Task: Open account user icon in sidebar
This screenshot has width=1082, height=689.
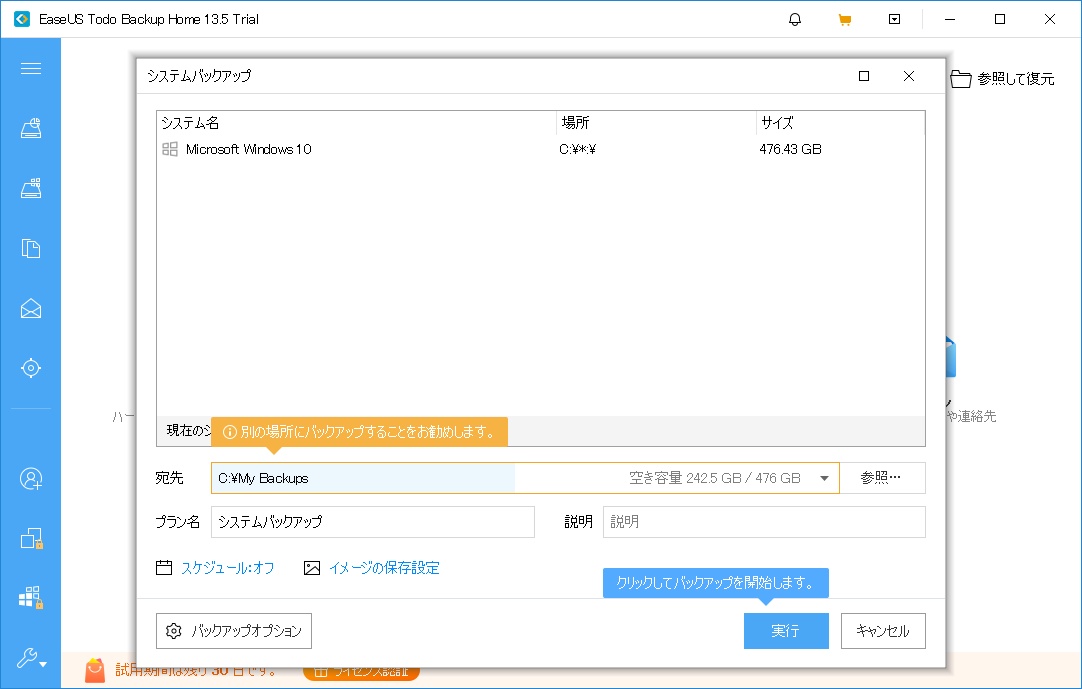Action: (x=30, y=478)
